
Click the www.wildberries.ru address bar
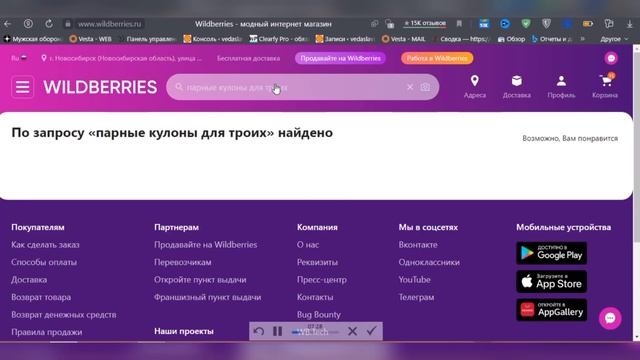[x=109, y=24]
